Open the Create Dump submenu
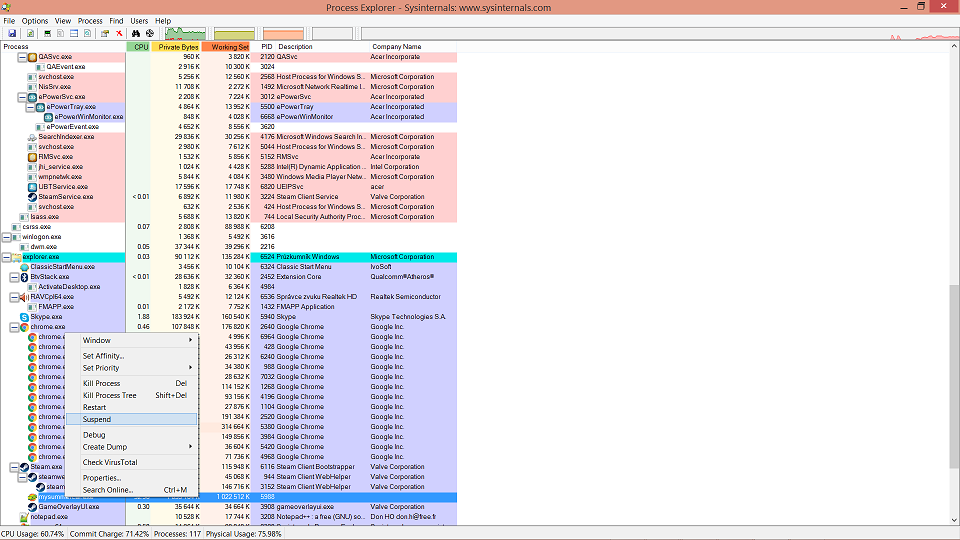The height and width of the screenshot is (540, 960). (131, 447)
